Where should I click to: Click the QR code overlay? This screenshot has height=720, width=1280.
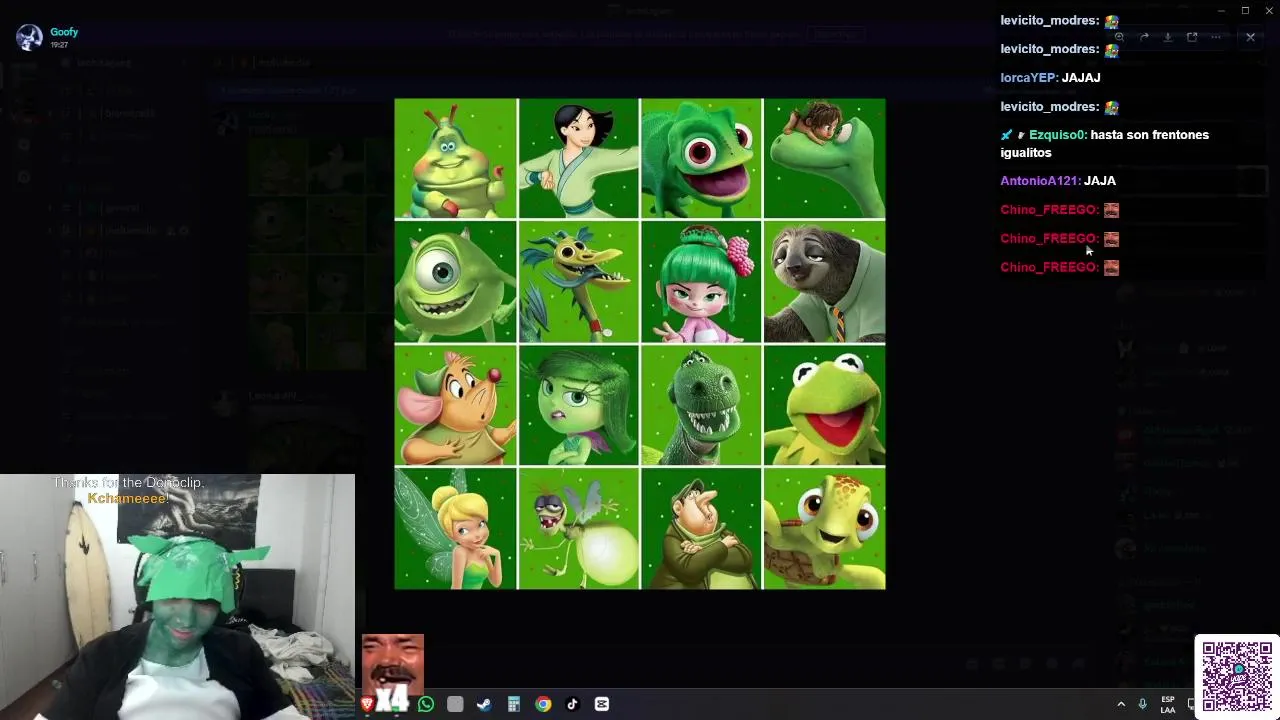[1236, 676]
